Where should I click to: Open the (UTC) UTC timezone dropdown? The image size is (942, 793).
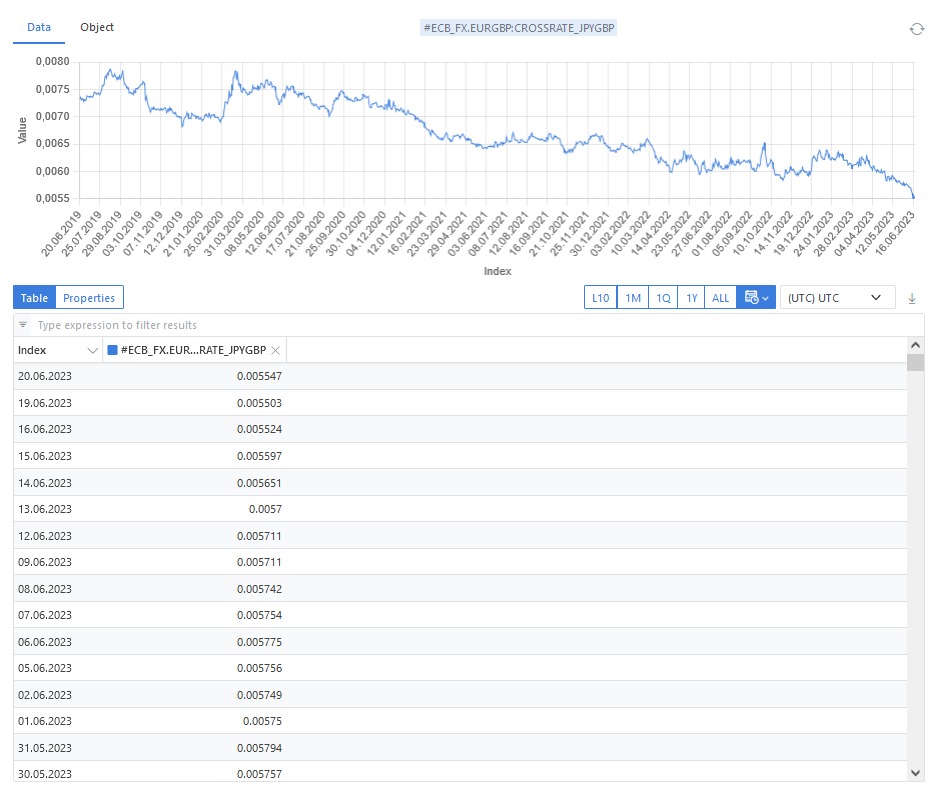pyautogui.click(x=837, y=298)
